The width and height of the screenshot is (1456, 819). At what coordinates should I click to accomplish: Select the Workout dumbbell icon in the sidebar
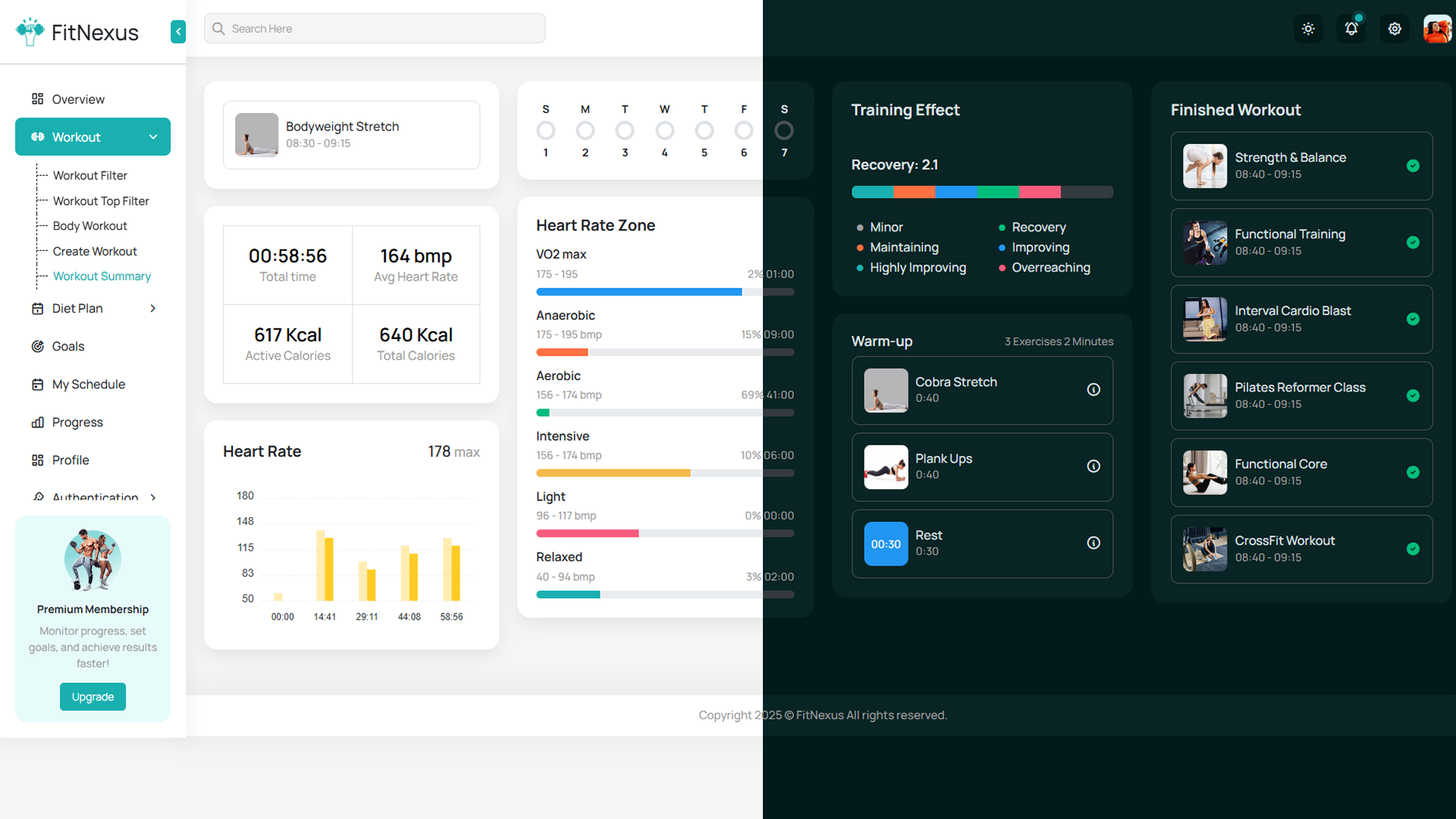(38, 136)
